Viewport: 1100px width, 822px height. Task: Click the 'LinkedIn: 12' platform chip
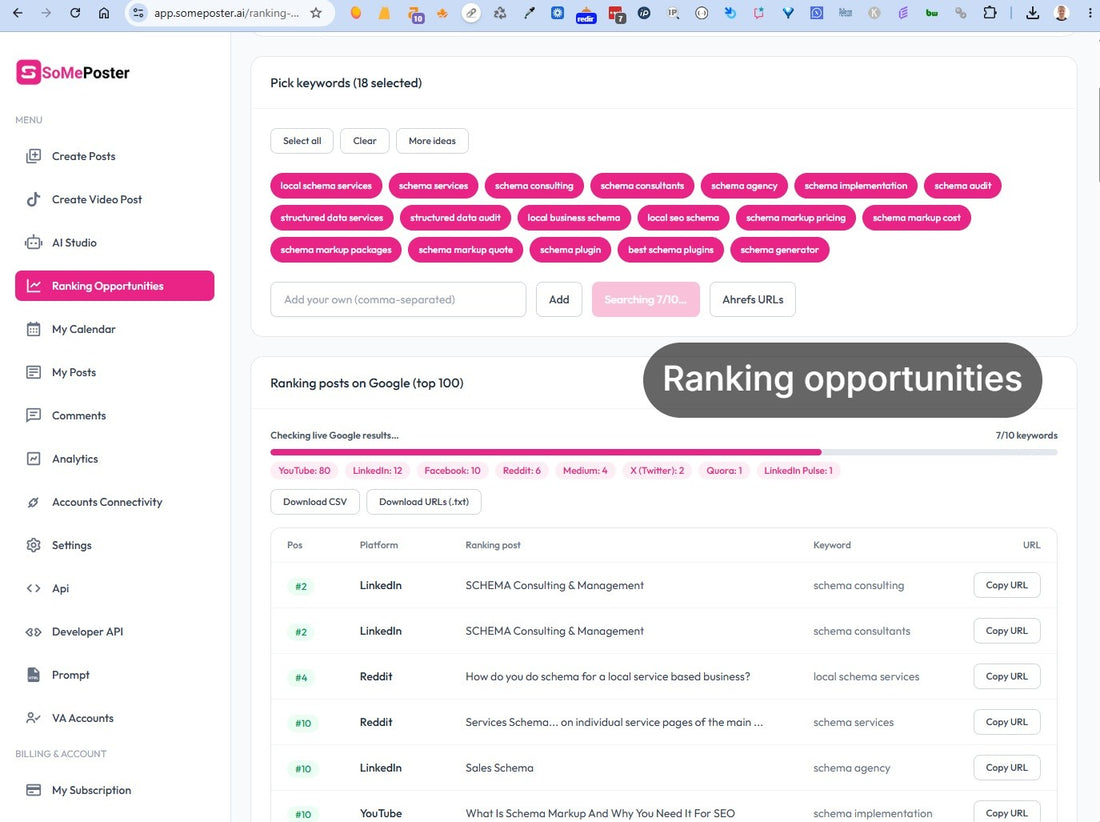pos(377,471)
